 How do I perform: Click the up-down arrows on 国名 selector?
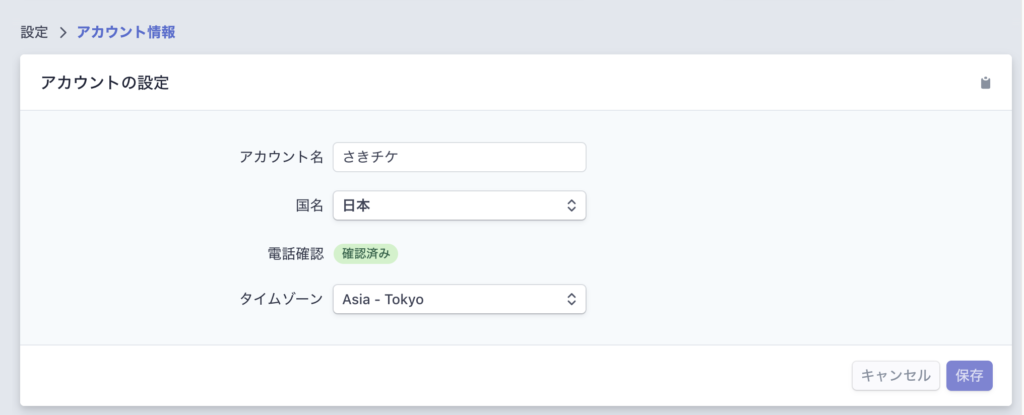tap(571, 206)
